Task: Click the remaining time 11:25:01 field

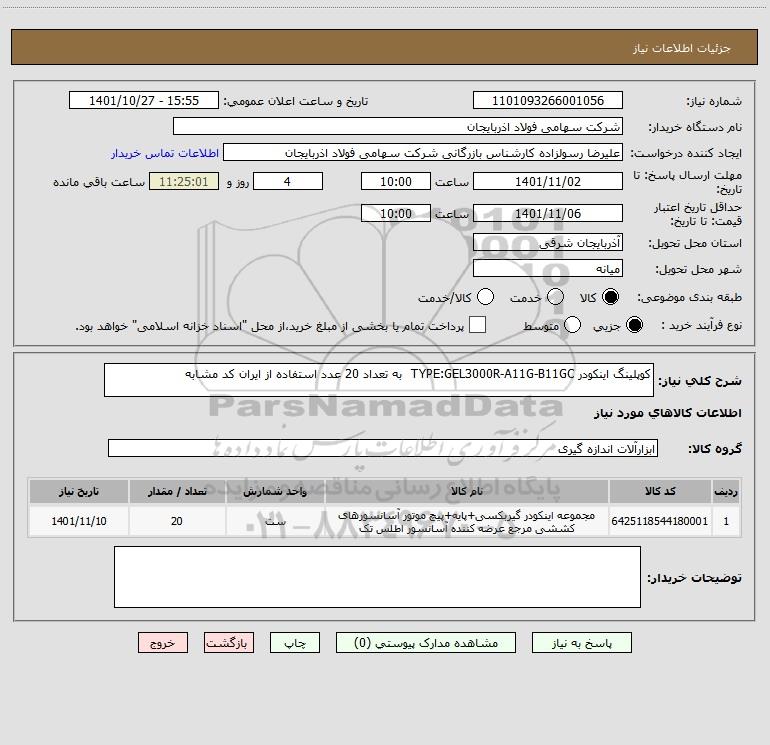Action: point(184,181)
